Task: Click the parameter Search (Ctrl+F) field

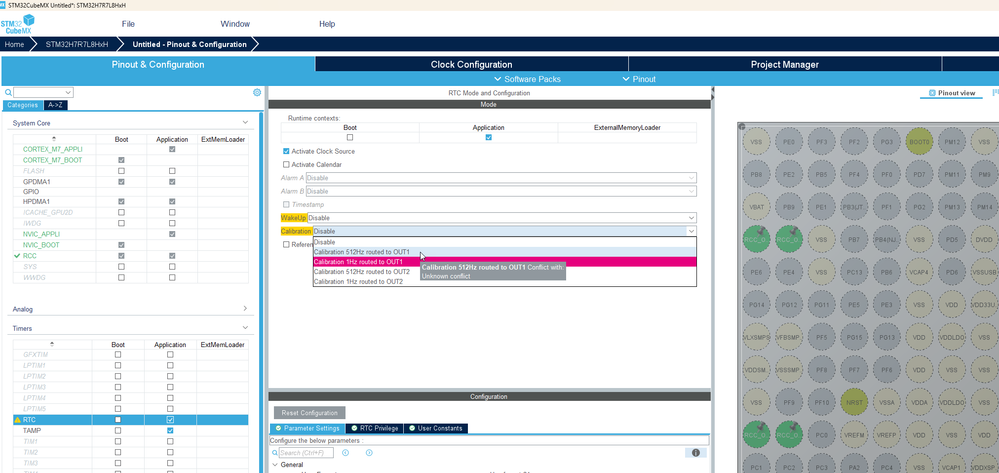Action: pyautogui.click(x=306, y=453)
